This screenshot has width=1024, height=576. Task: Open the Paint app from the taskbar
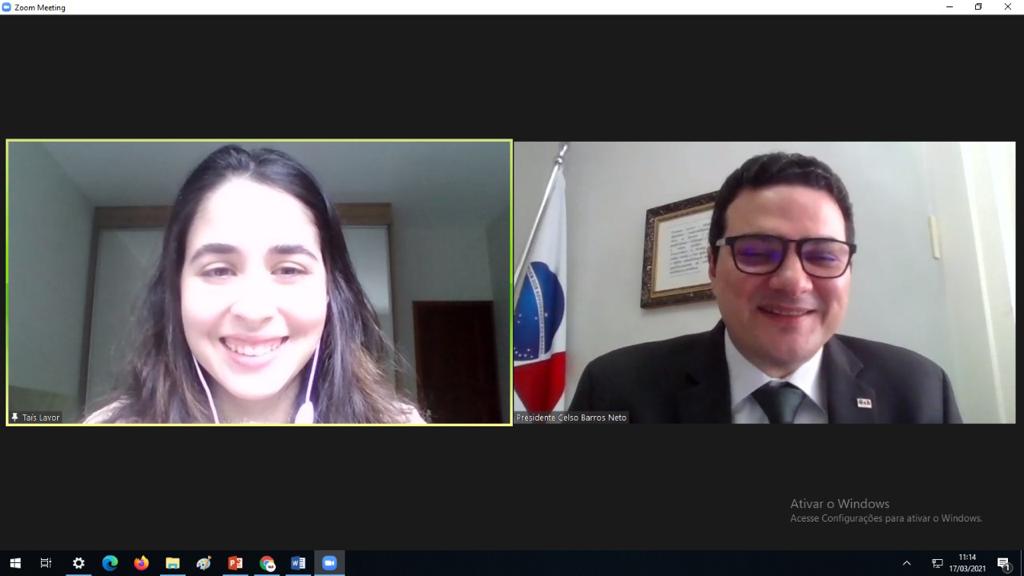click(x=204, y=563)
